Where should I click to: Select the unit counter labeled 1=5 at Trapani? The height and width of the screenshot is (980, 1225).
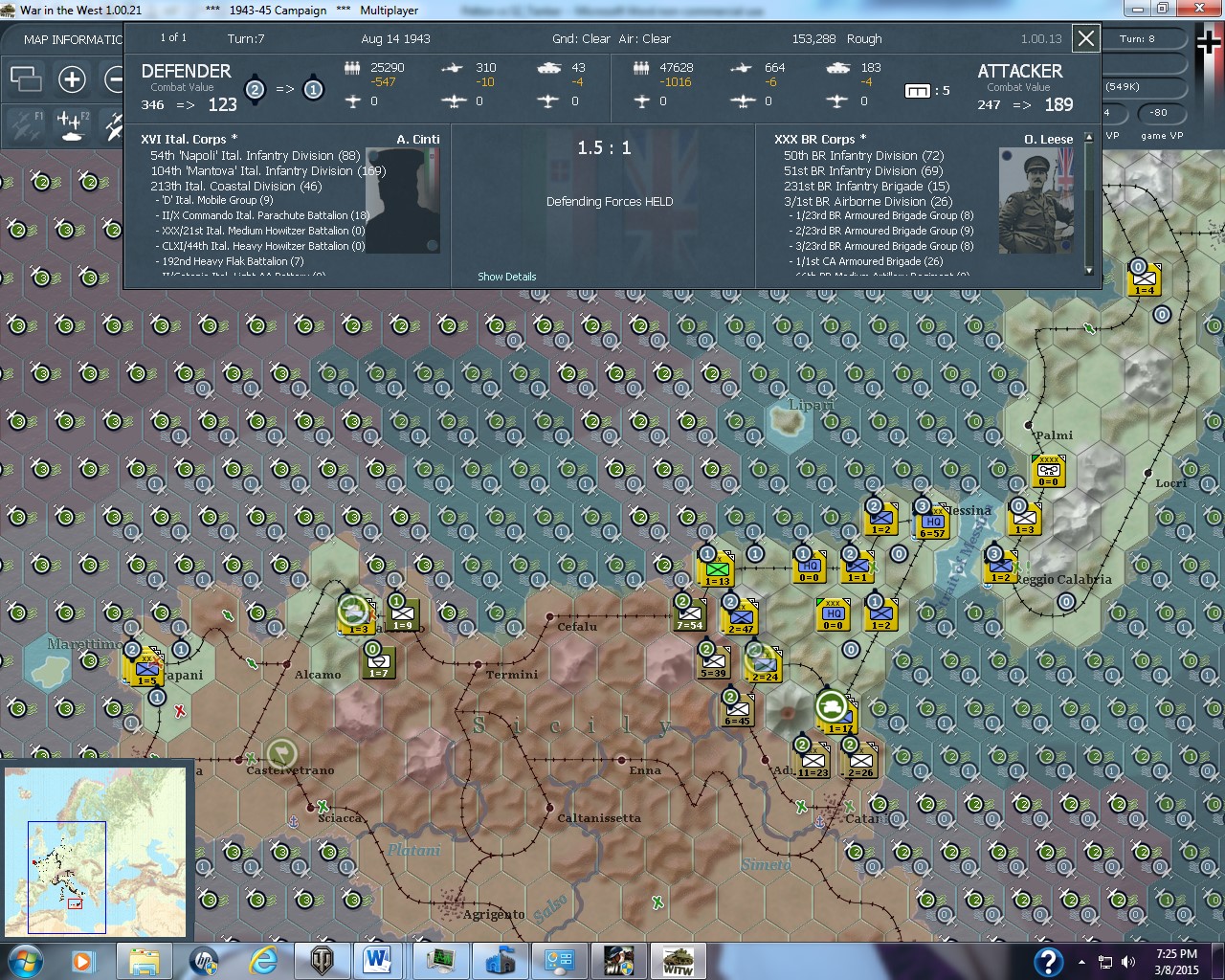147,667
